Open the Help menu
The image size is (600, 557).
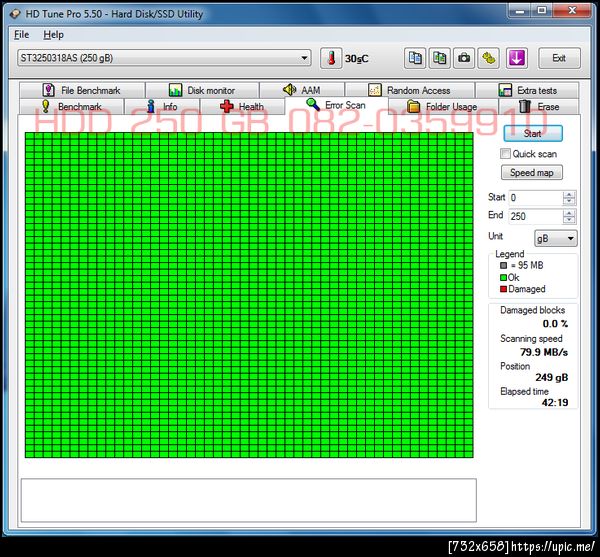53,35
